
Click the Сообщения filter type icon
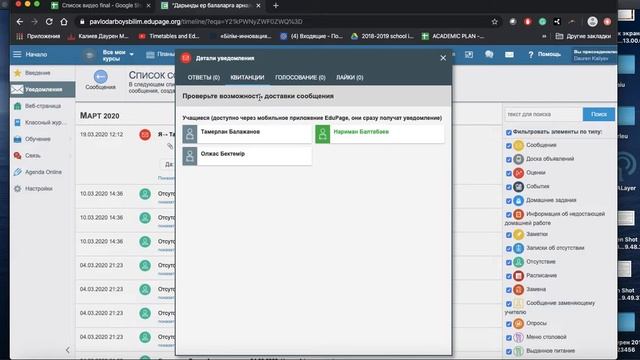(518, 145)
